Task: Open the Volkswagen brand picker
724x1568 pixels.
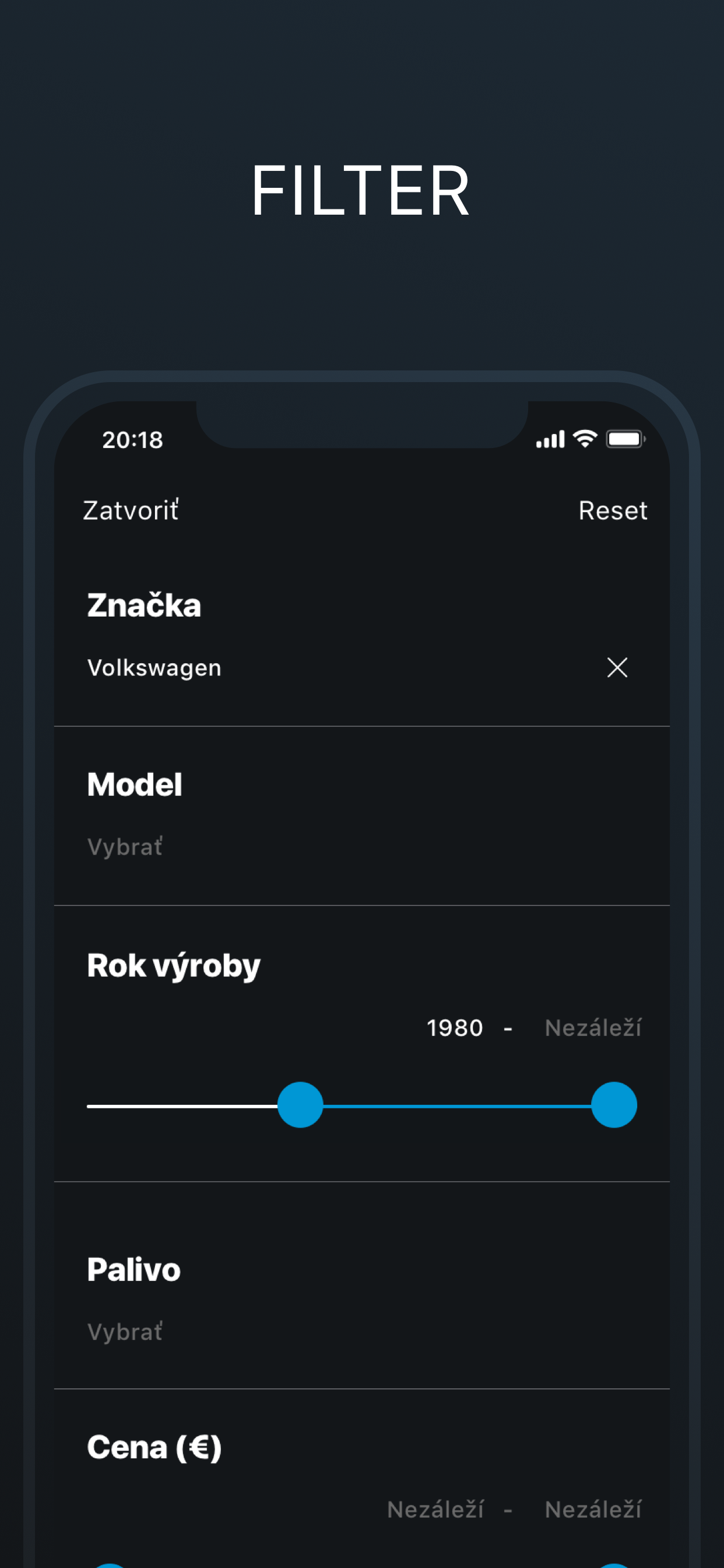Action: point(154,668)
